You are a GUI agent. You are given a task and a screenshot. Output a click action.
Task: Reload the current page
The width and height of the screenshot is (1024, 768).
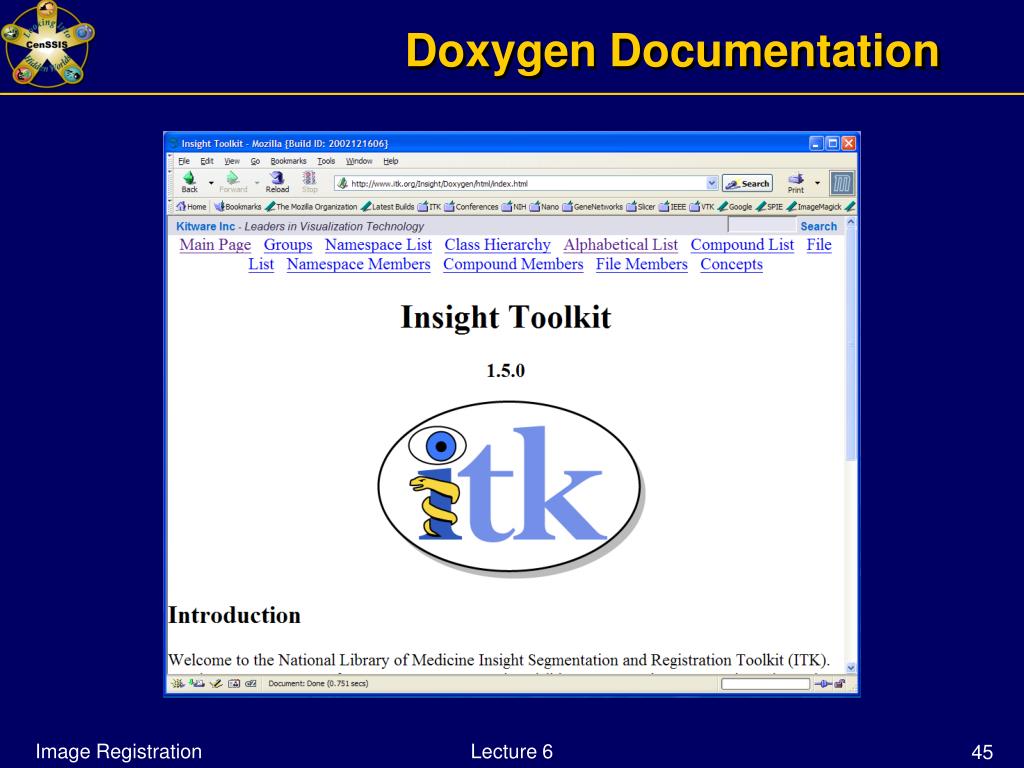[277, 182]
